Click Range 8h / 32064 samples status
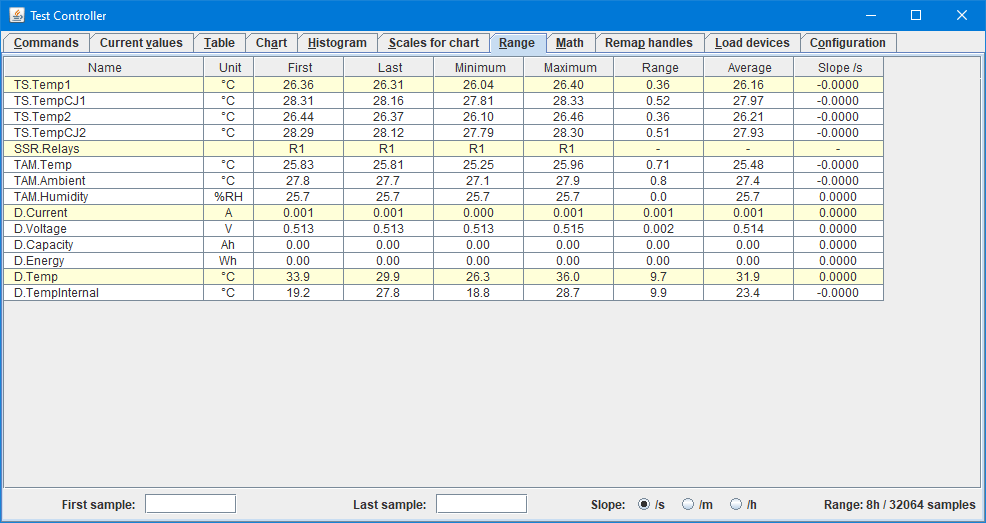 (900, 504)
